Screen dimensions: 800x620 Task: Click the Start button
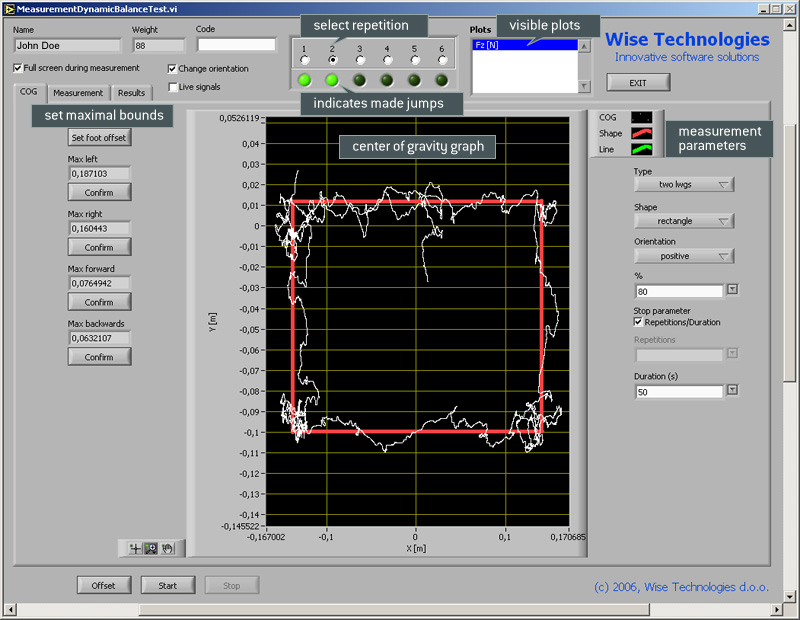pos(168,586)
